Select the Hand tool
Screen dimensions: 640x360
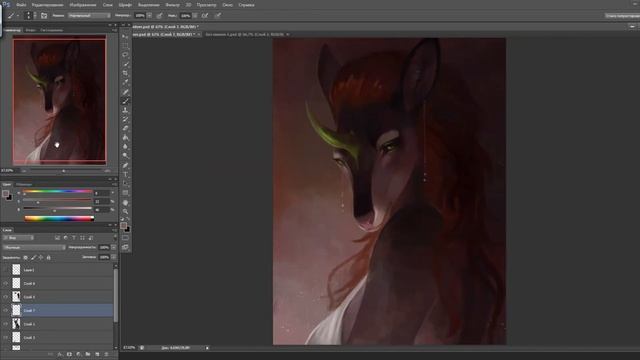(x=125, y=202)
